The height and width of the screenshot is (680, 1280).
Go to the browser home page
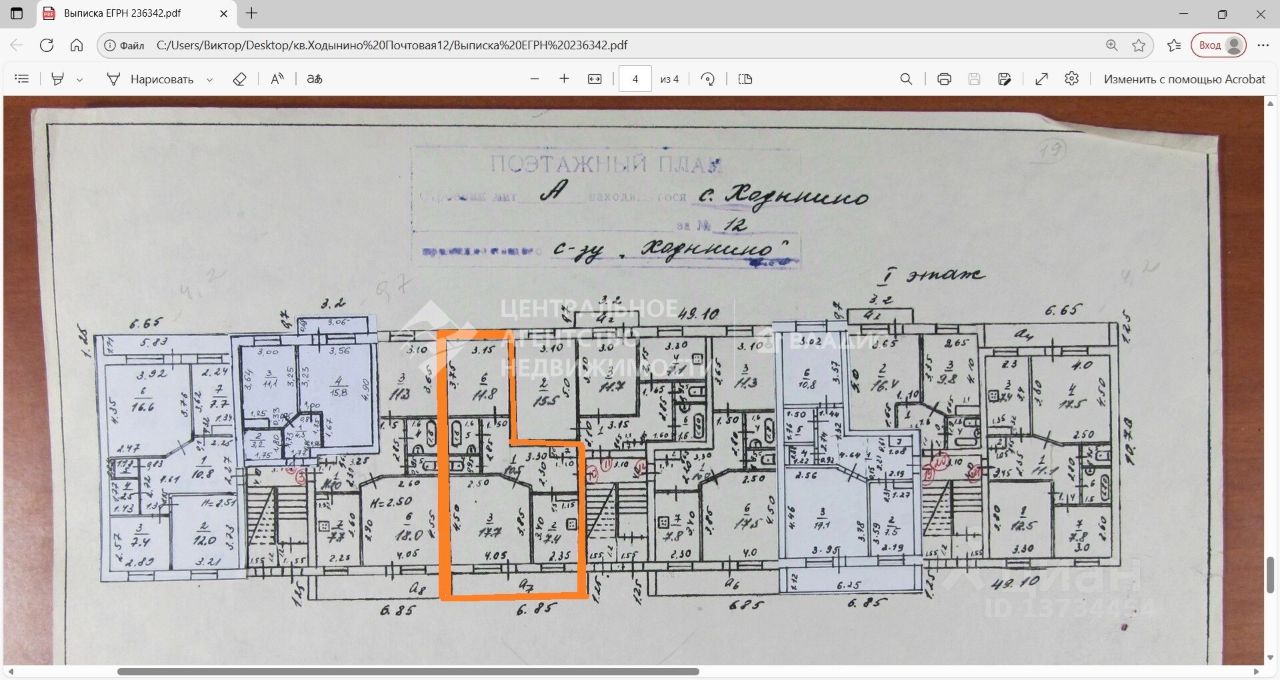pos(76,45)
